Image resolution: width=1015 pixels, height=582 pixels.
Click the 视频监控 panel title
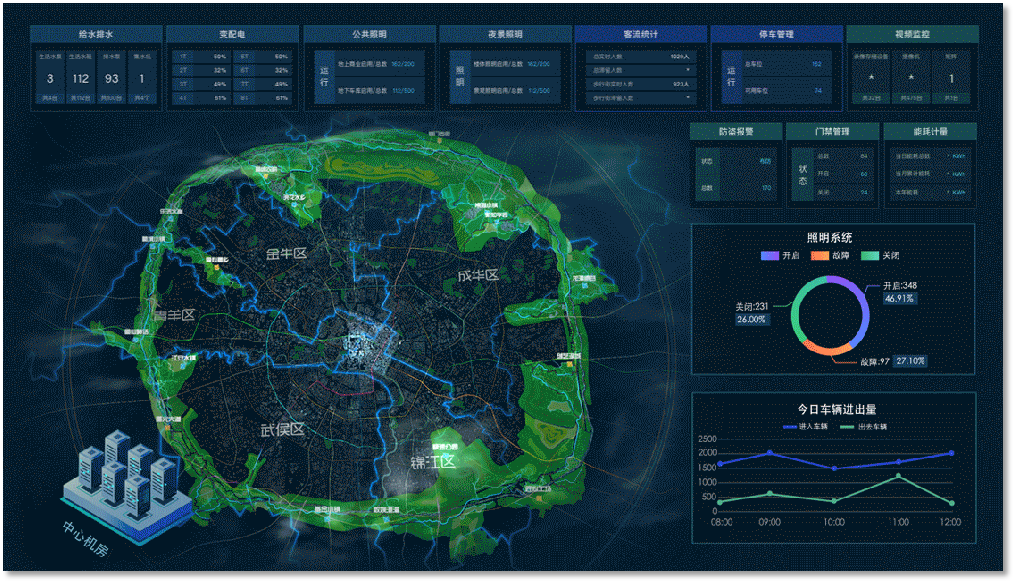(x=912, y=34)
